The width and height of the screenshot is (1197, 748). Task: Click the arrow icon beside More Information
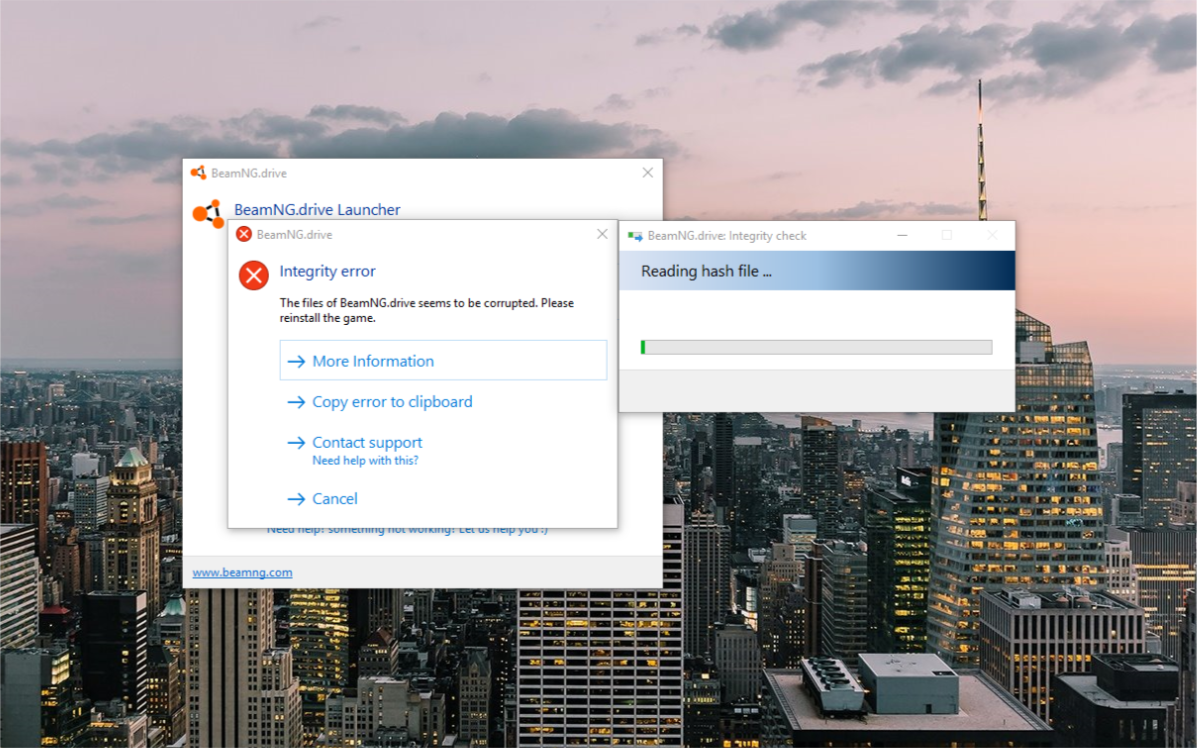296,361
